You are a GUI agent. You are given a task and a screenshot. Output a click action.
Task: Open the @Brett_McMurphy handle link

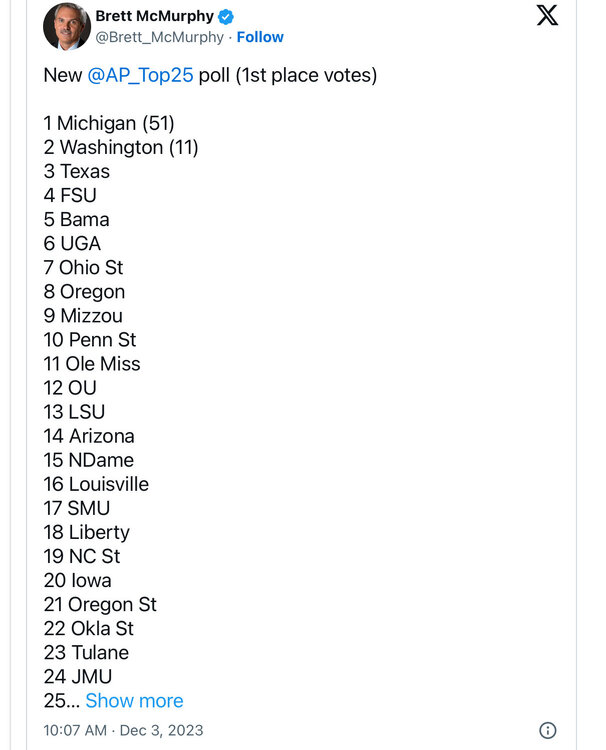[159, 37]
